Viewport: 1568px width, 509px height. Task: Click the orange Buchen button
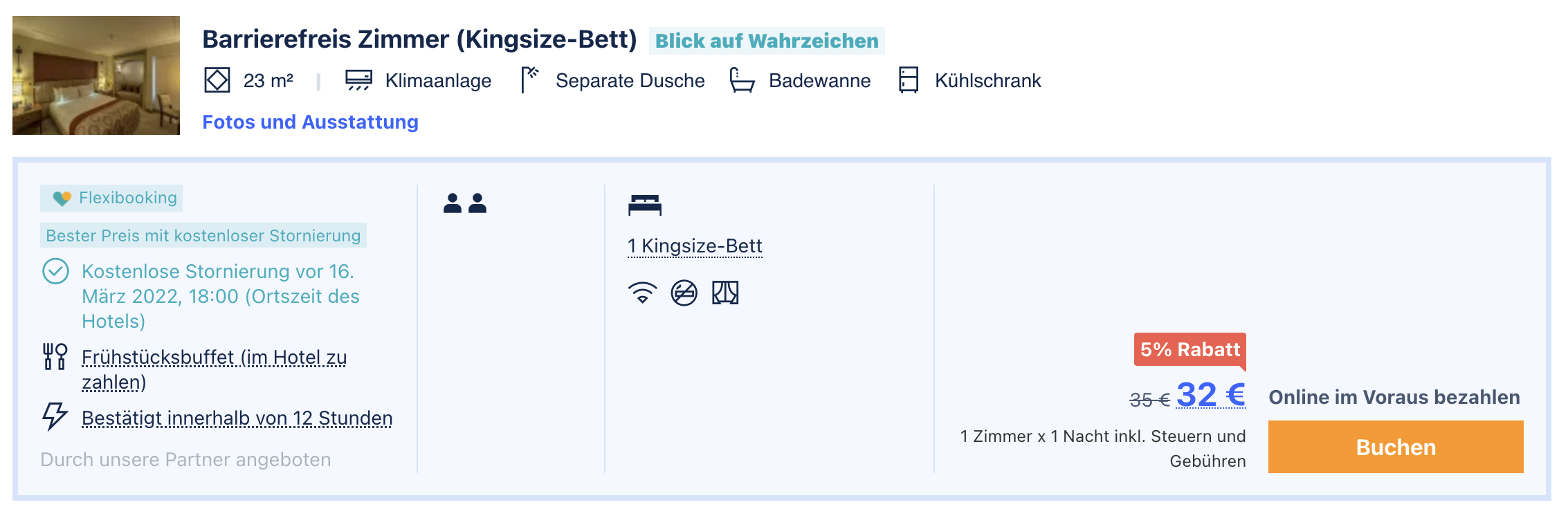(x=1396, y=447)
